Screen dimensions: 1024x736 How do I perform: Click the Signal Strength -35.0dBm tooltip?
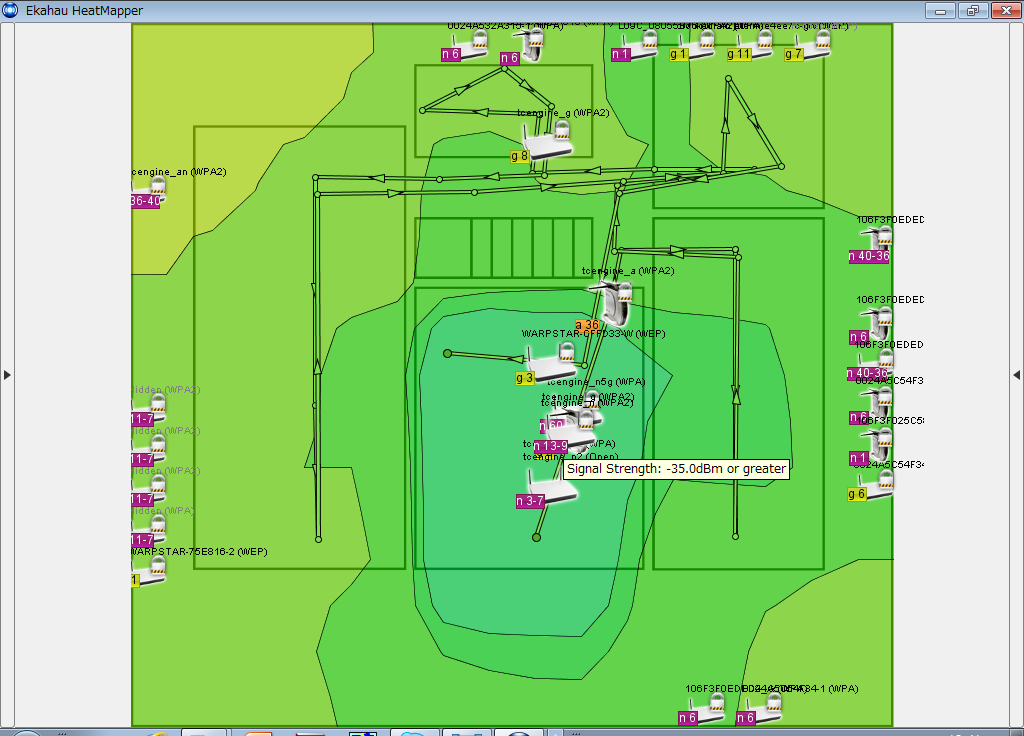tap(676, 469)
